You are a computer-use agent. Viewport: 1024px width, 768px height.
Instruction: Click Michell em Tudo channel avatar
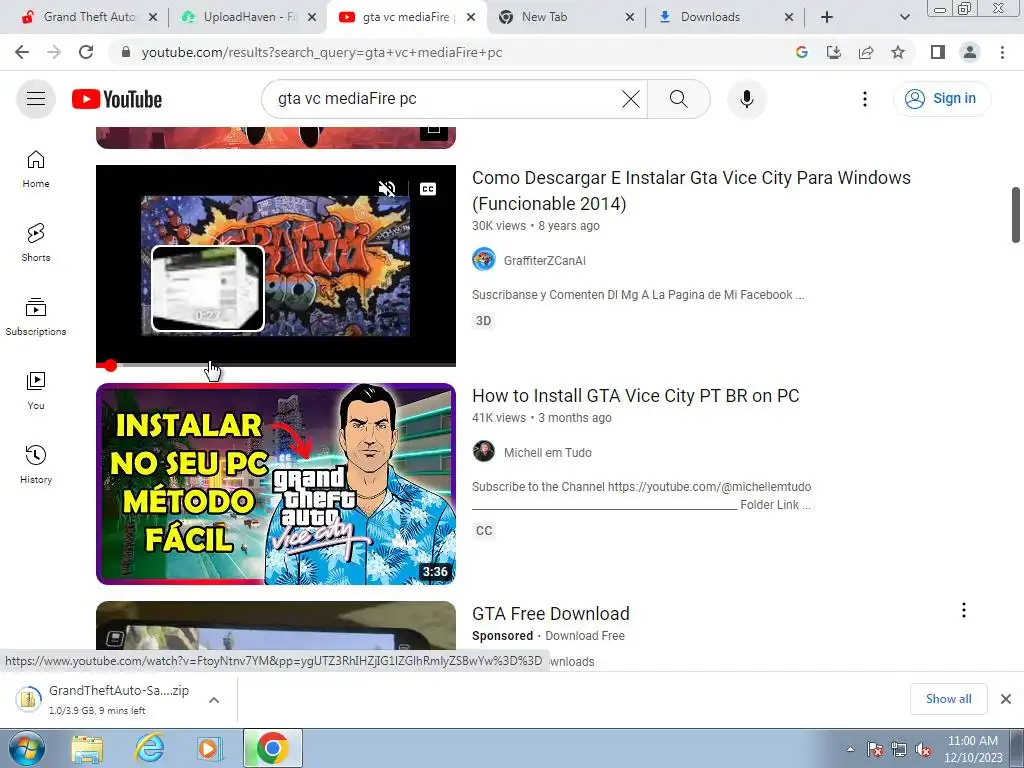(x=484, y=452)
